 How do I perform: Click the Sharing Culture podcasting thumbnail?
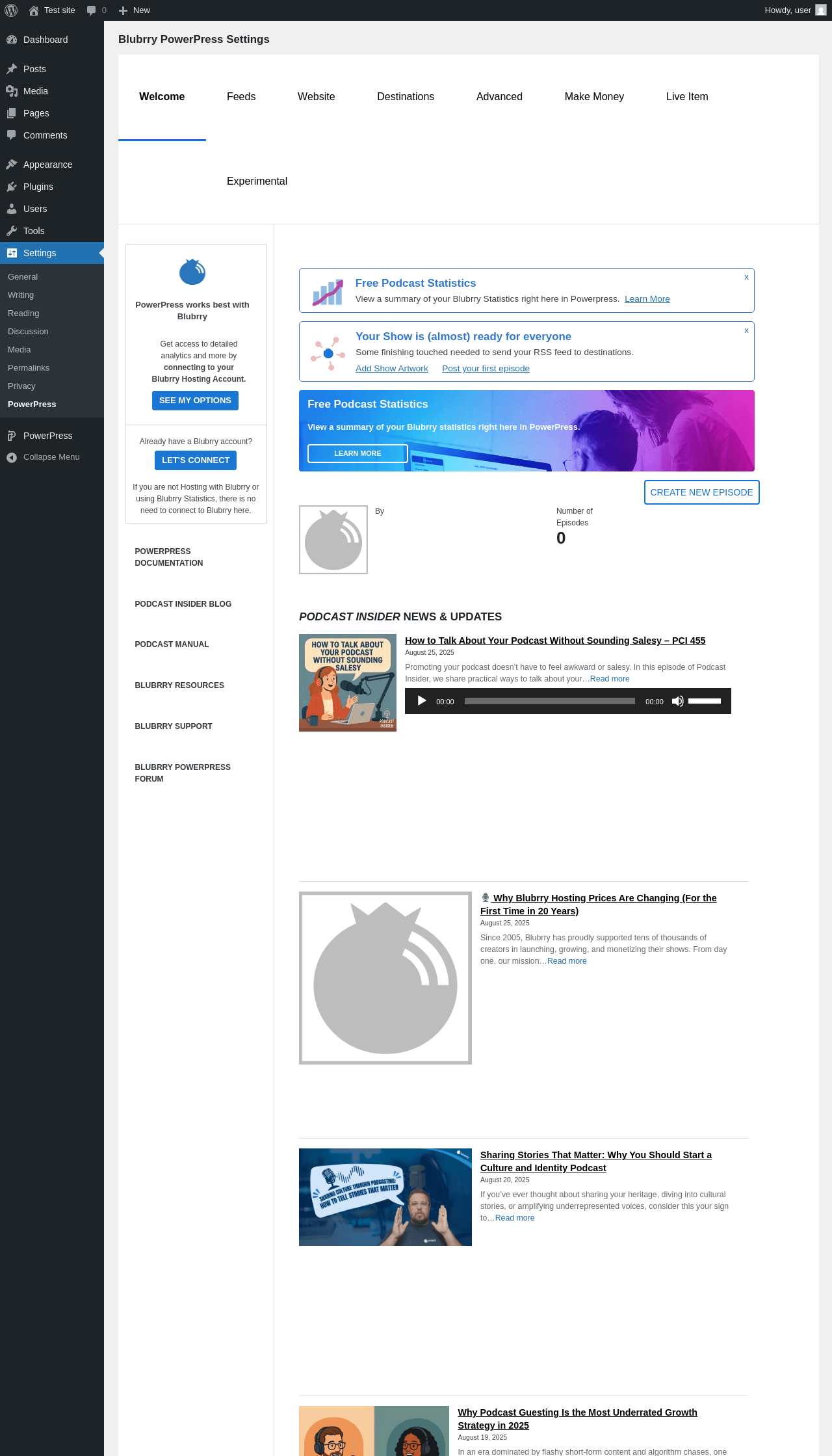click(385, 1197)
